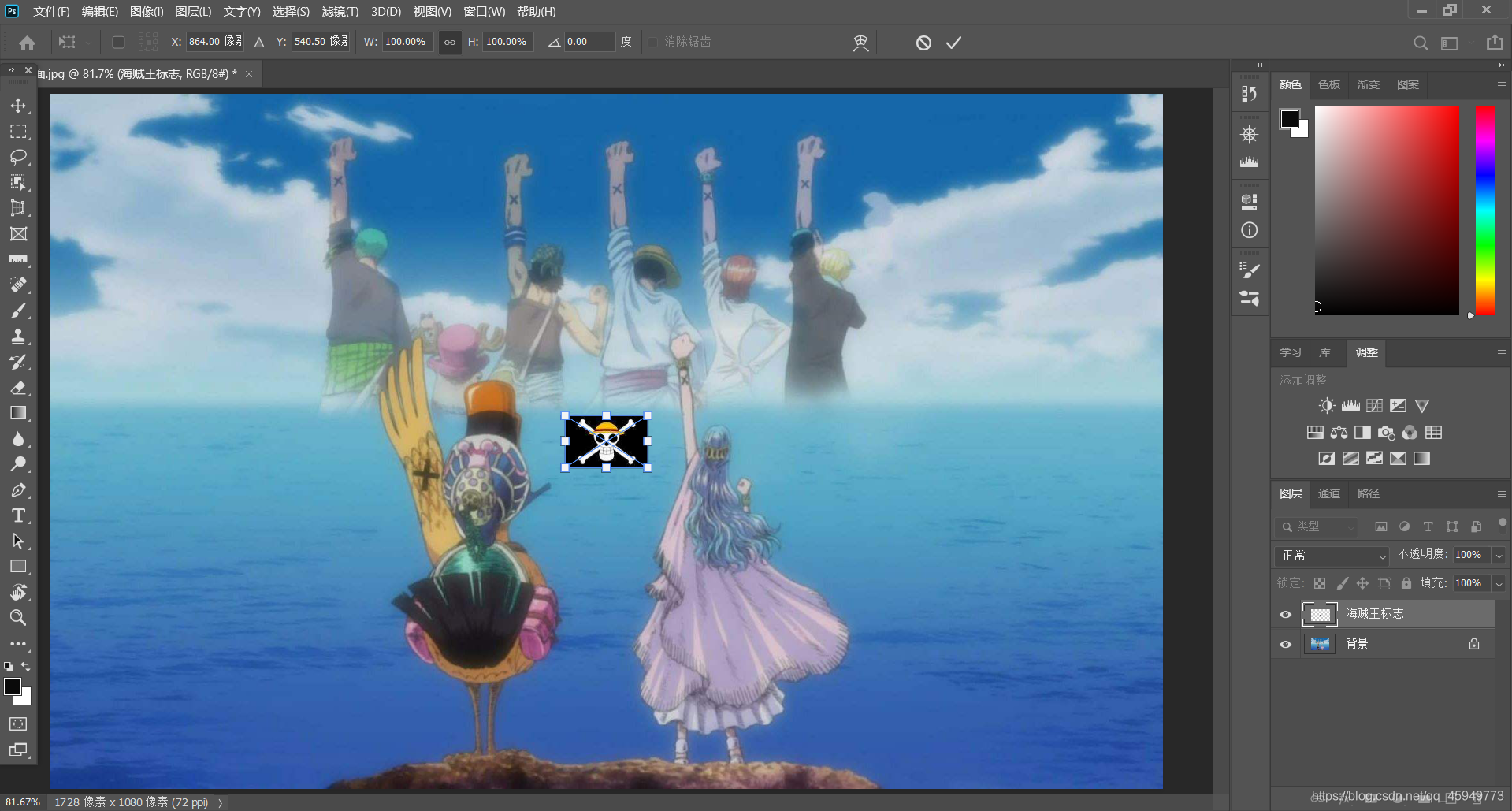The height and width of the screenshot is (811, 1512).
Task: Select the Zoom tool
Action: [18, 618]
